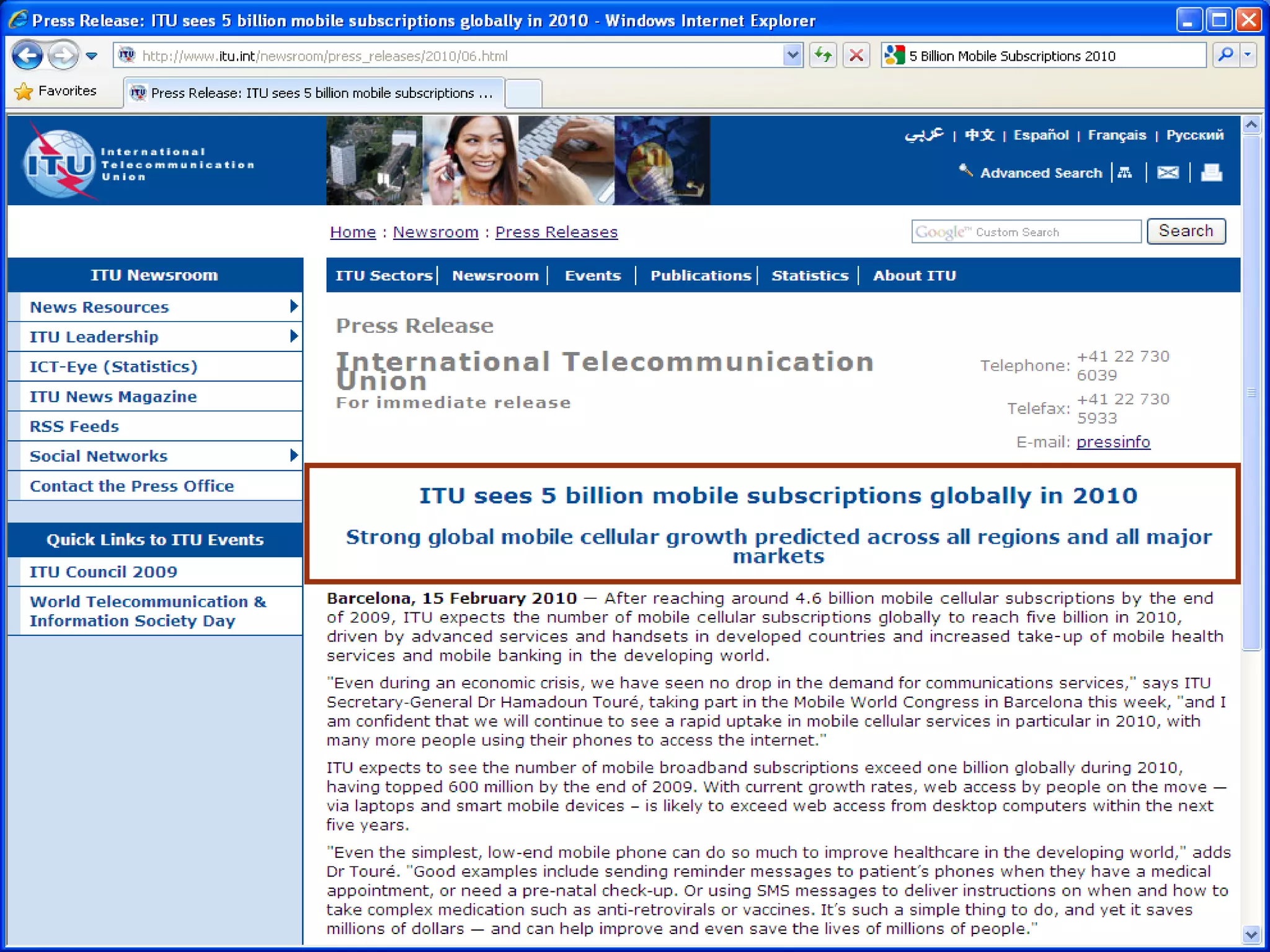
Task: Click the printer icon in header
Action: click(1211, 173)
